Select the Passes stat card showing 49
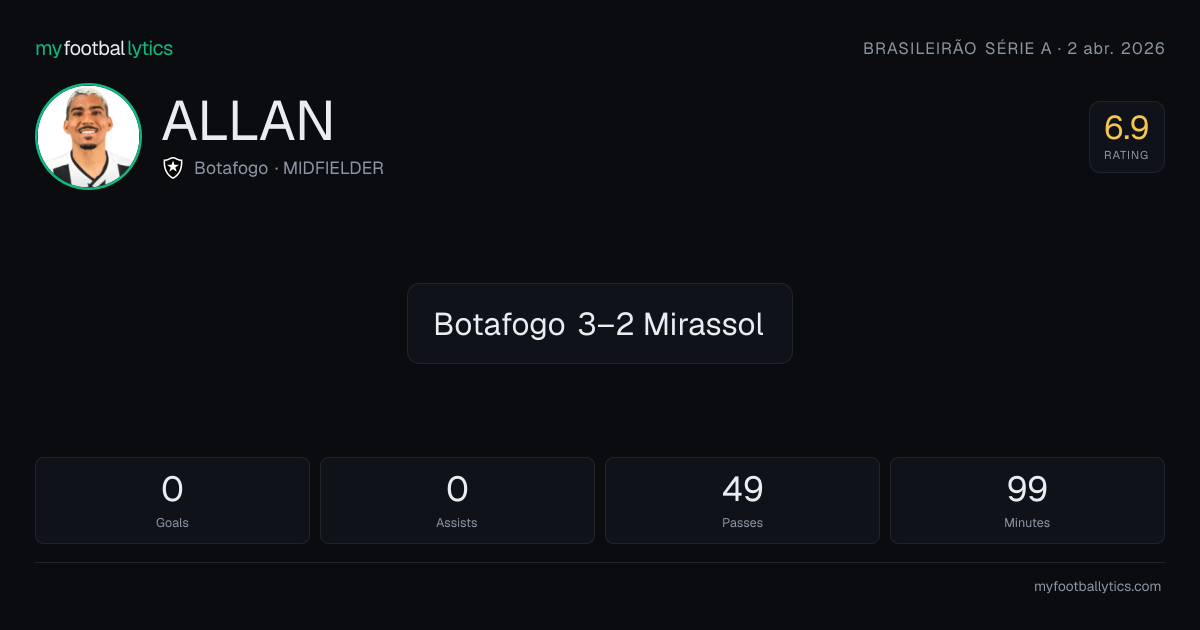The height and width of the screenshot is (630, 1200). (x=742, y=500)
